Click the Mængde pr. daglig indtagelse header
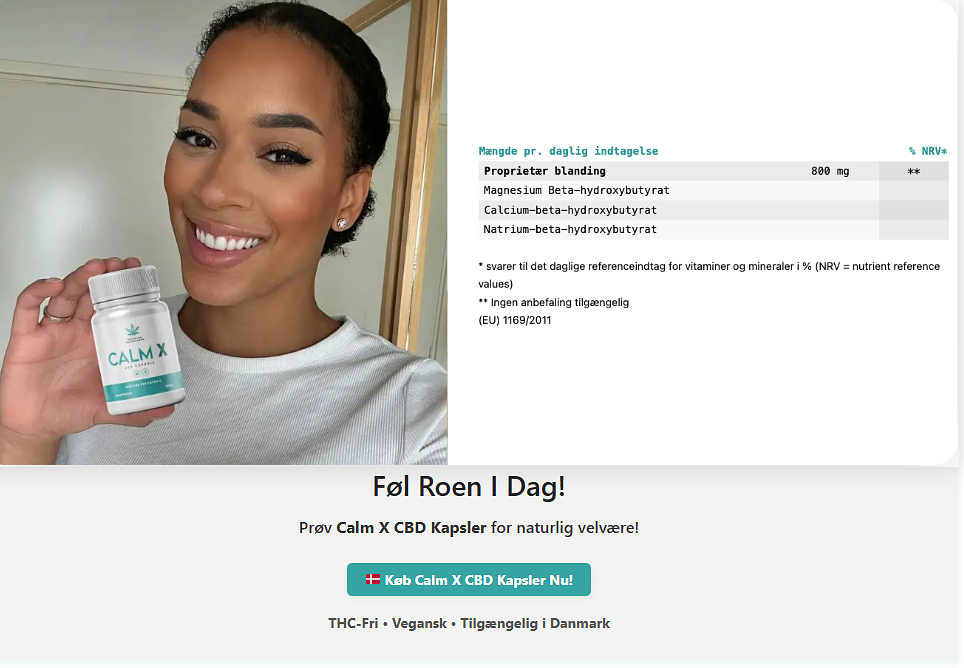964x668 pixels. click(x=568, y=151)
